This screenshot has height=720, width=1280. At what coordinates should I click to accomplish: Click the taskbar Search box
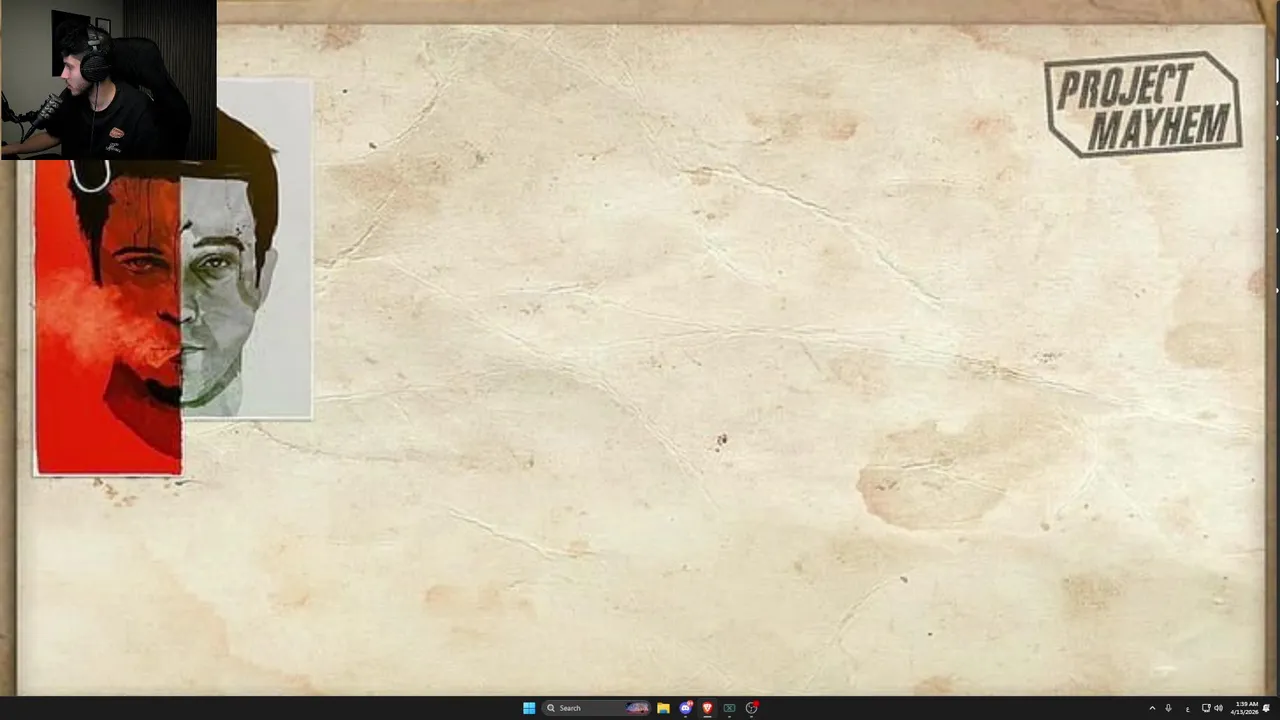[x=597, y=708]
